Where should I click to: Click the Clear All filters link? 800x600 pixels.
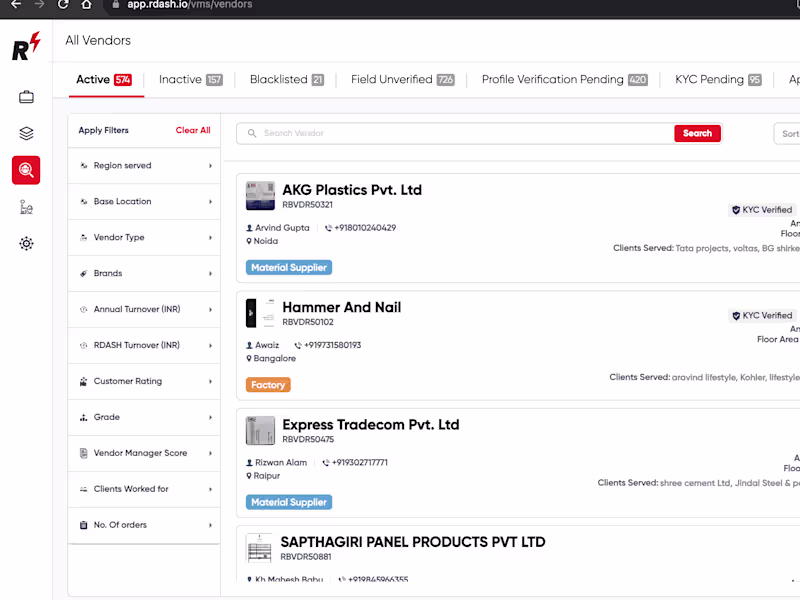(x=193, y=131)
